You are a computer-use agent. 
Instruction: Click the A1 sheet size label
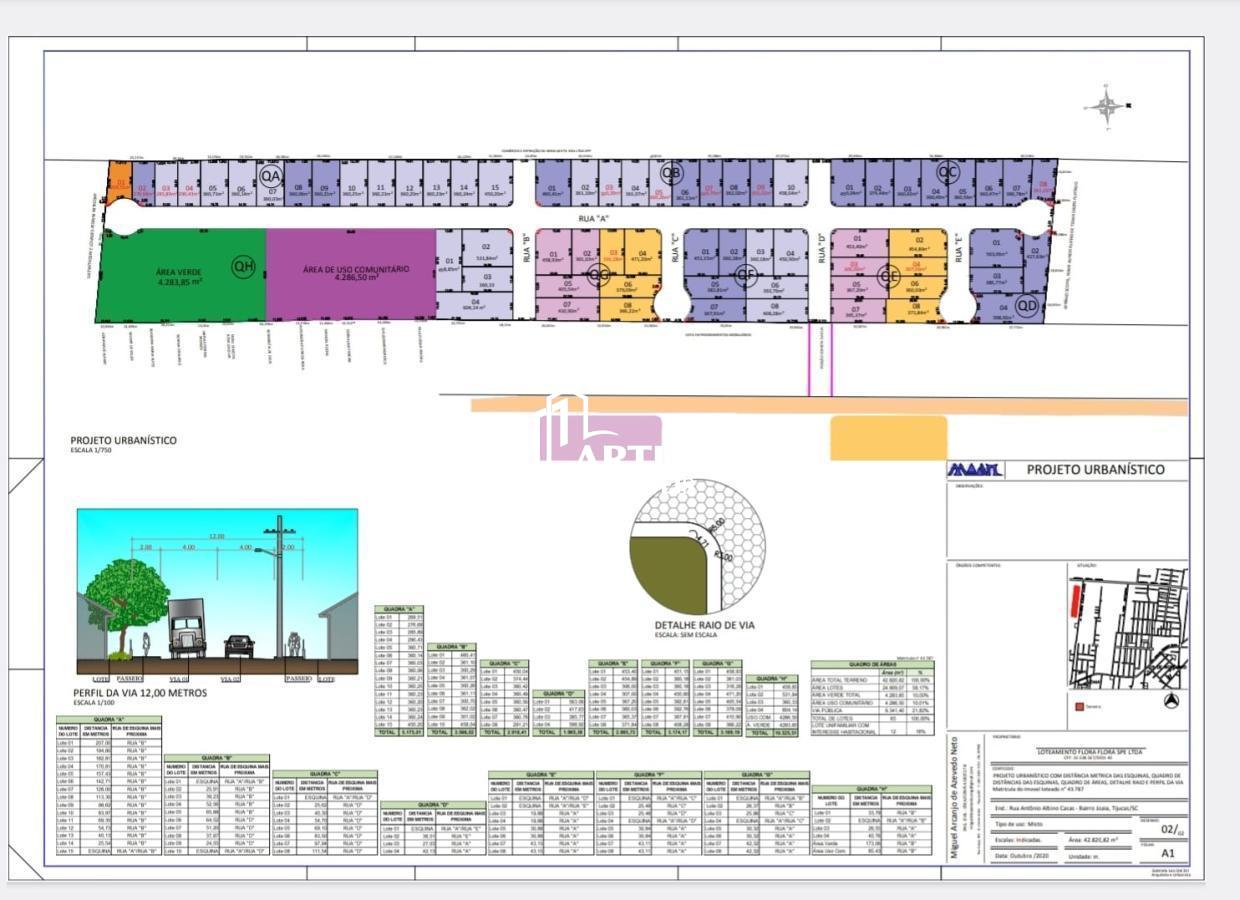1167,853
